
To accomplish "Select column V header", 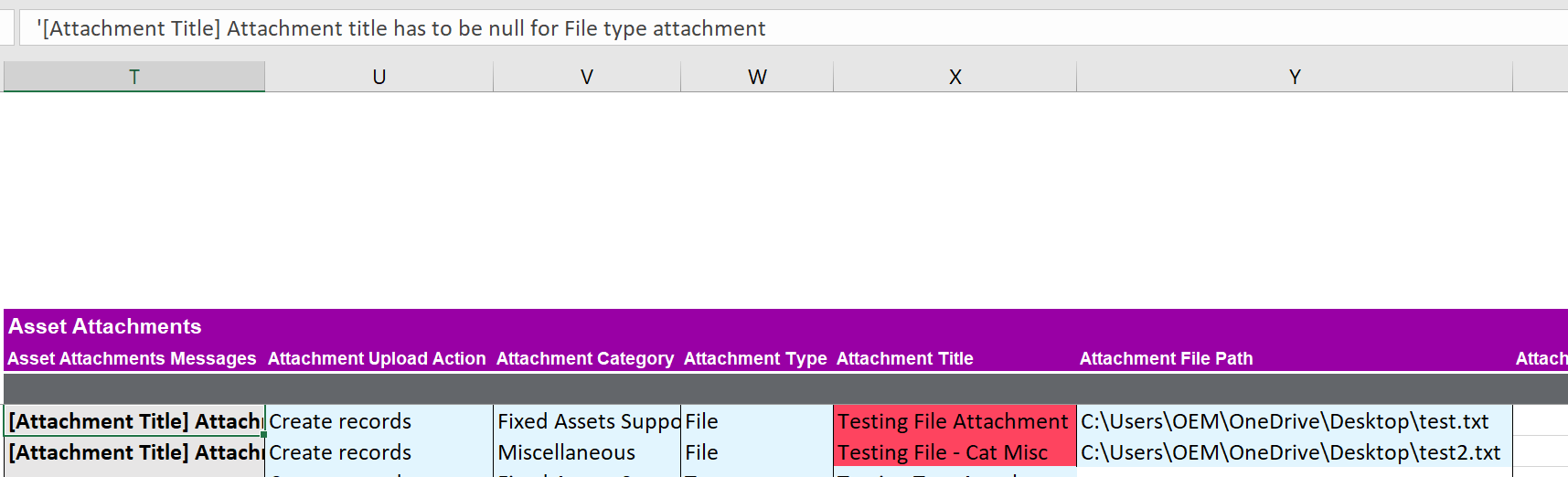I will point(587,77).
